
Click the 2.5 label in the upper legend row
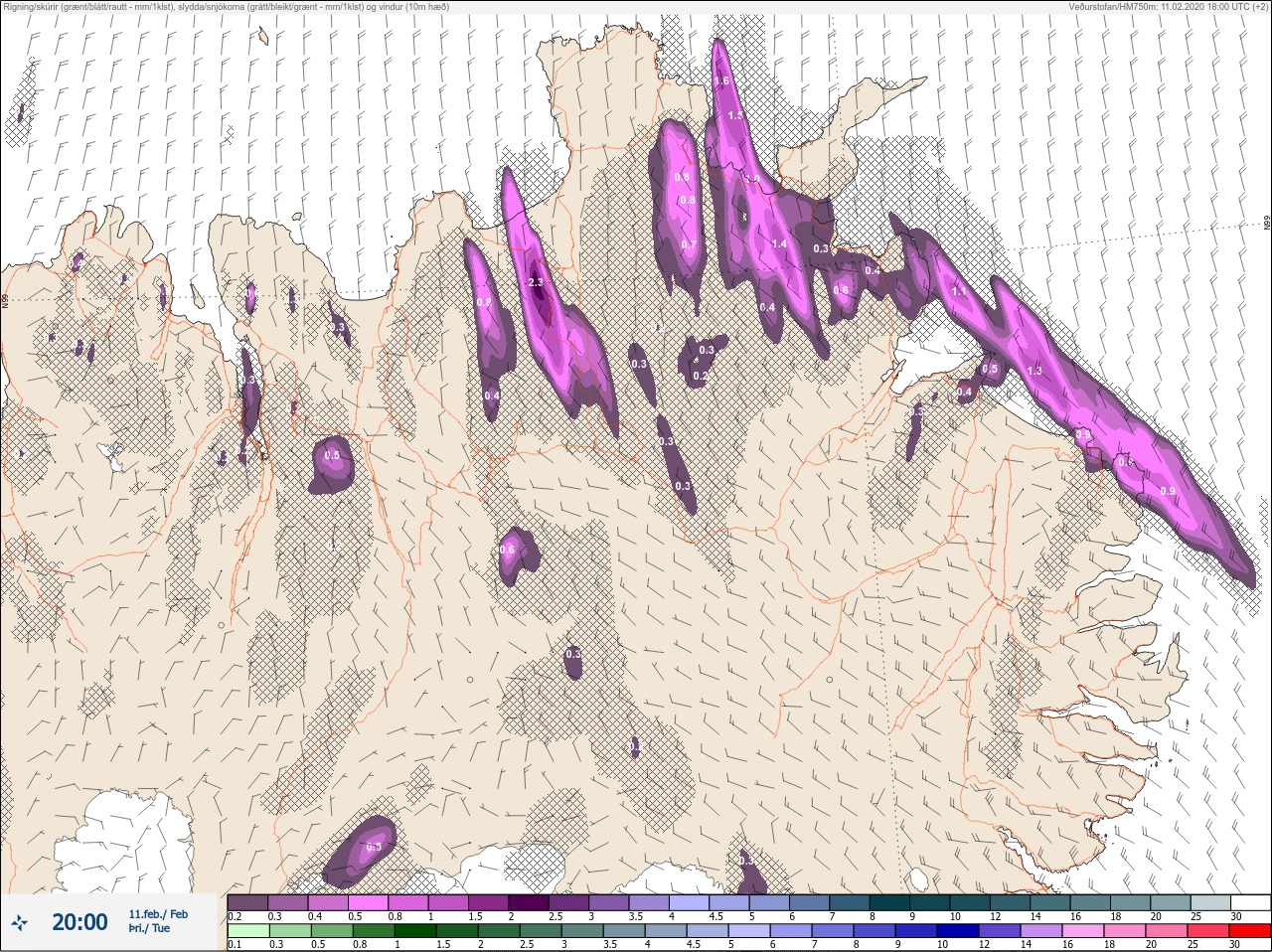(x=556, y=916)
